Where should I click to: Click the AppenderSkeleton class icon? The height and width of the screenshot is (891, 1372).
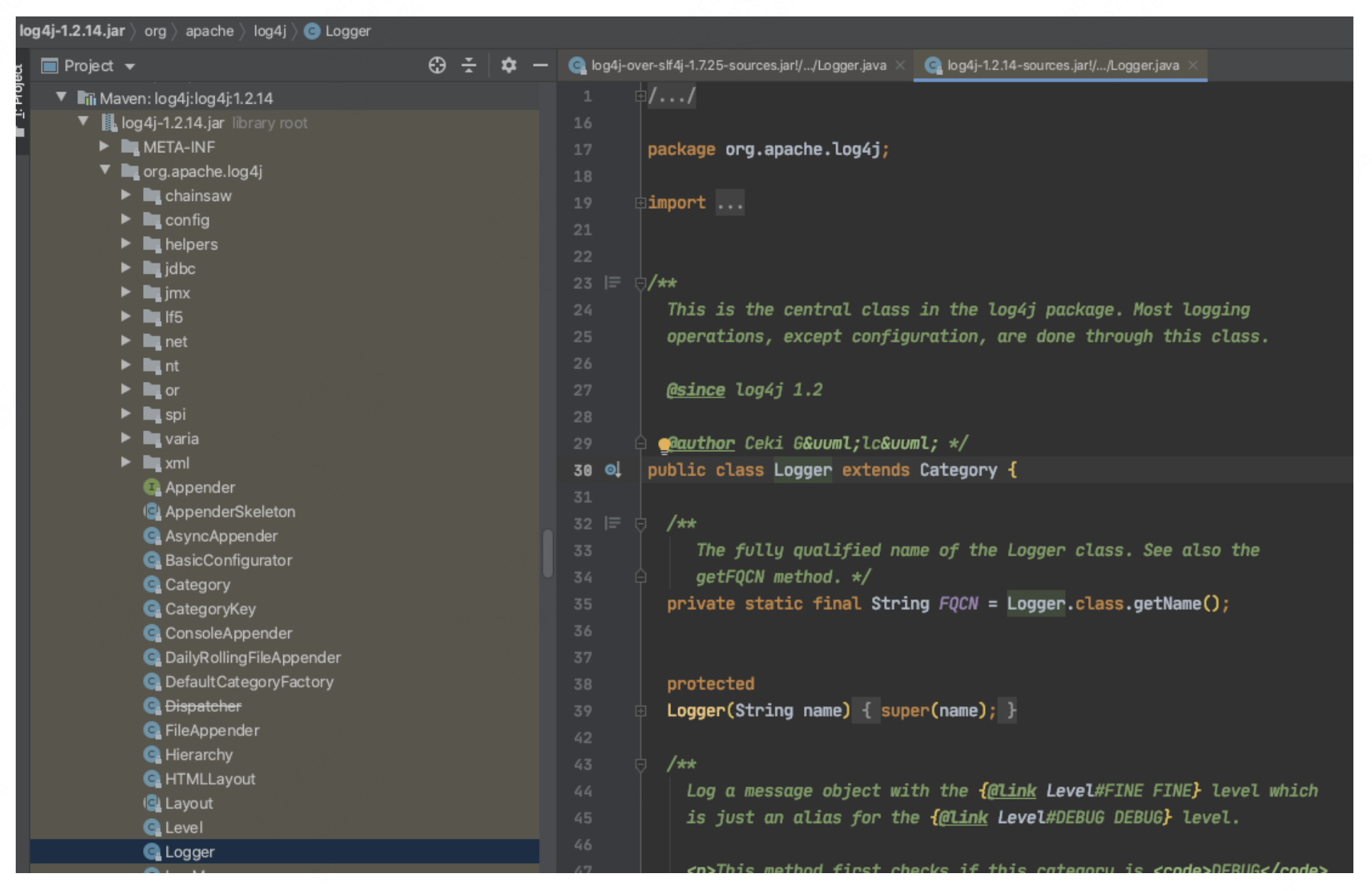coord(152,511)
